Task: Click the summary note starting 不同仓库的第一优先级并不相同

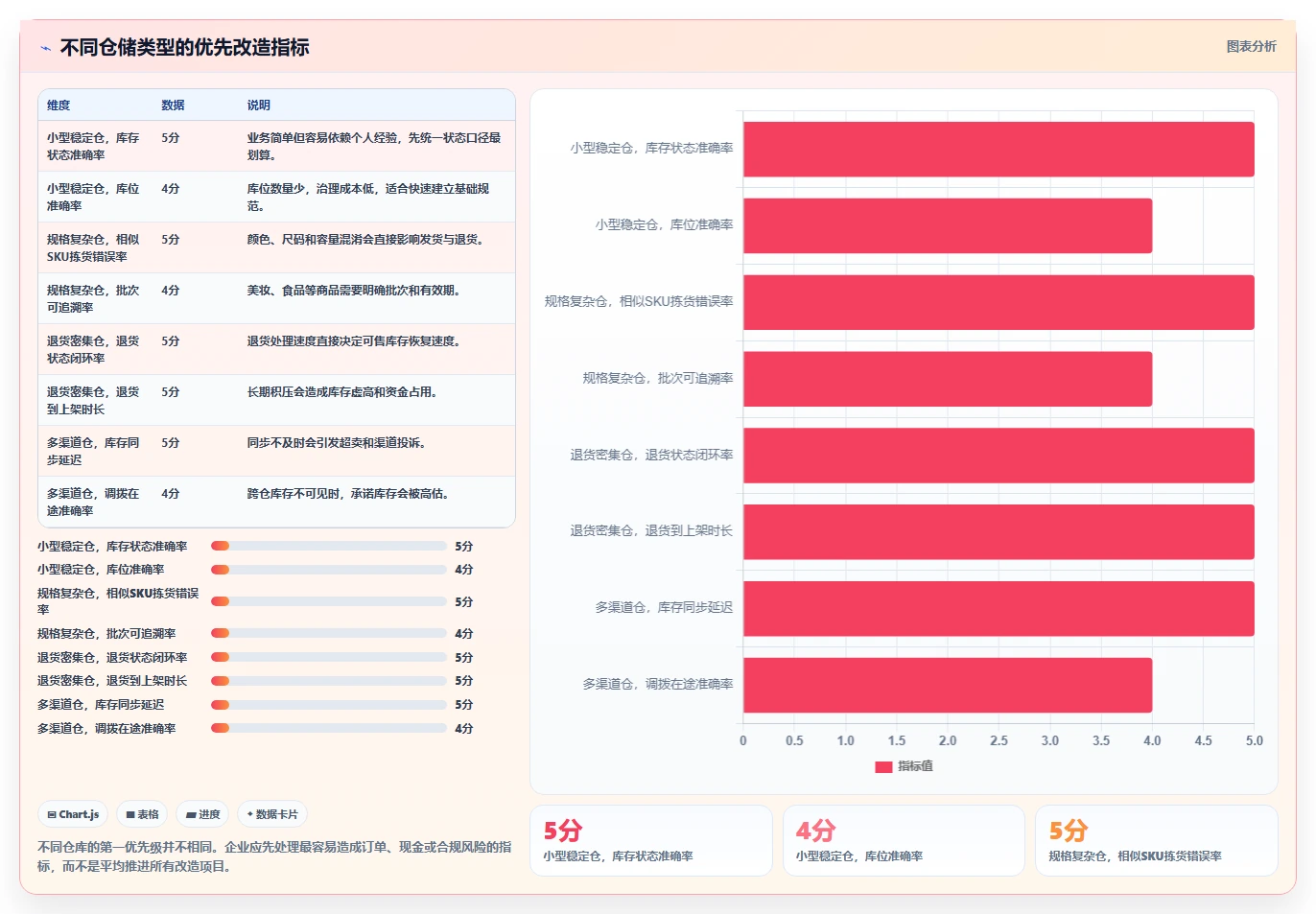Action: (274, 856)
